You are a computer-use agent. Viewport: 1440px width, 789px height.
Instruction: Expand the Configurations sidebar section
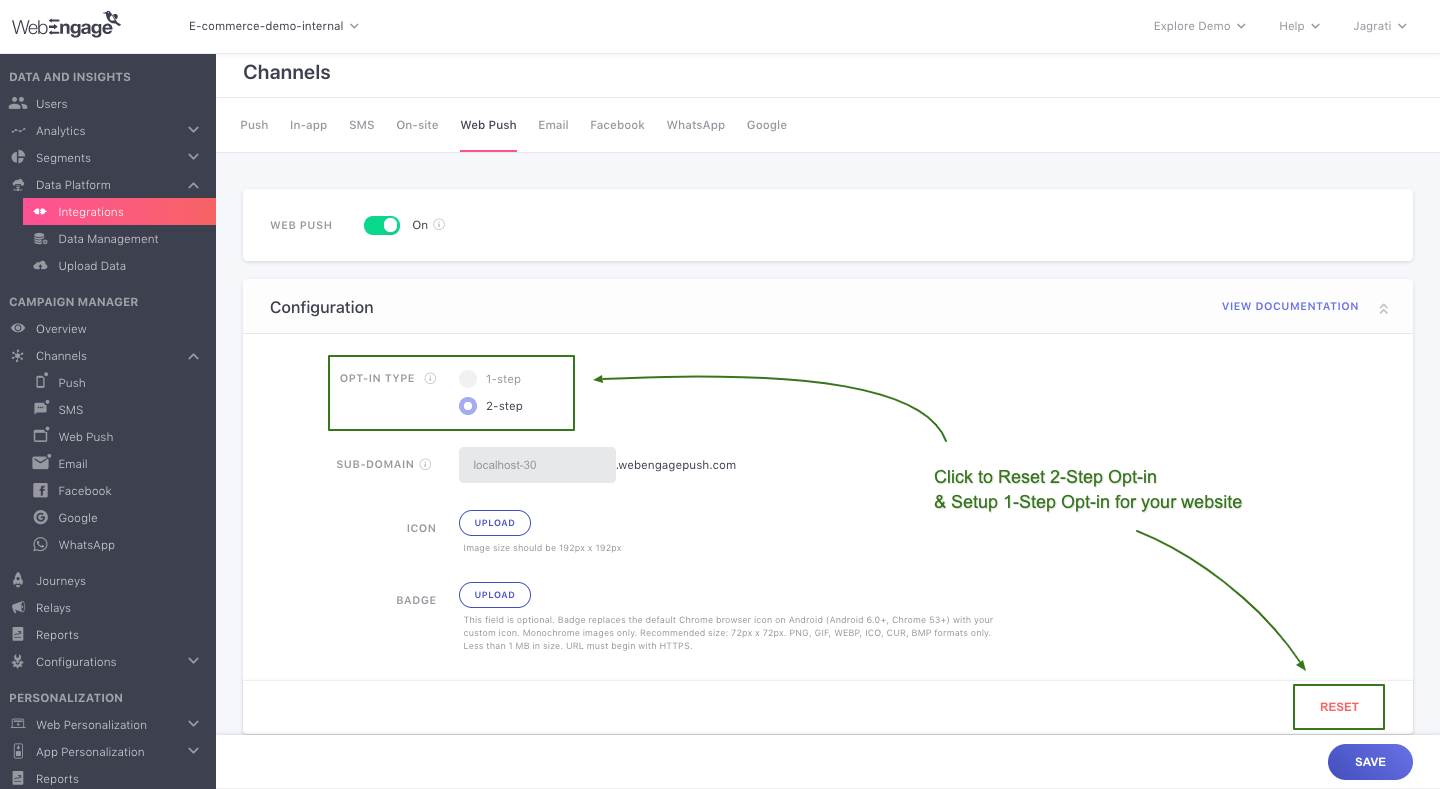tap(193, 661)
